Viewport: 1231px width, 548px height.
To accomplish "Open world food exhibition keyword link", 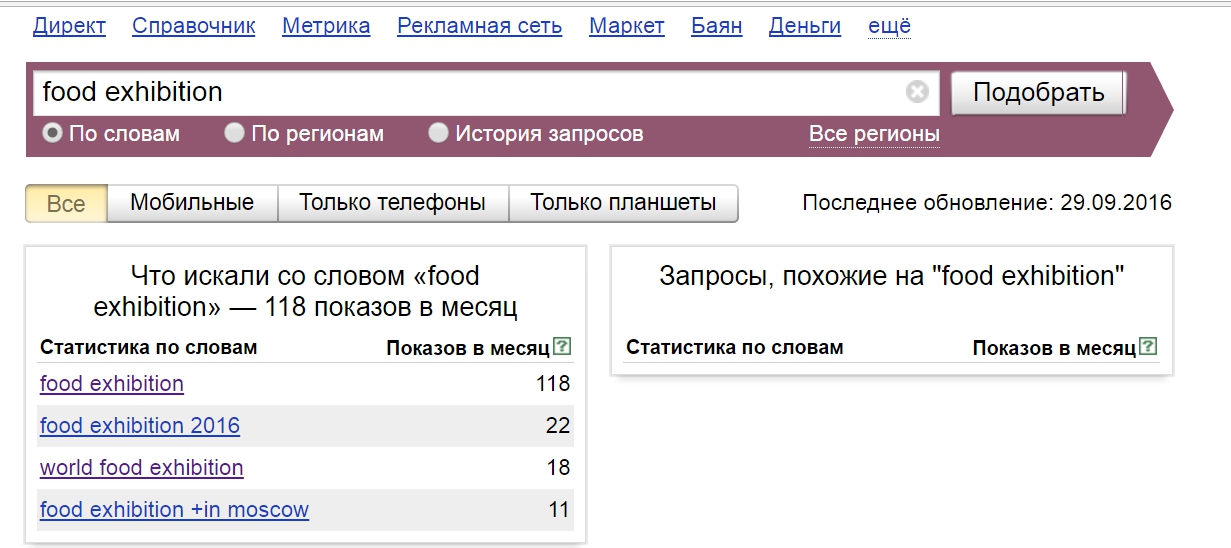I will [141, 468].
